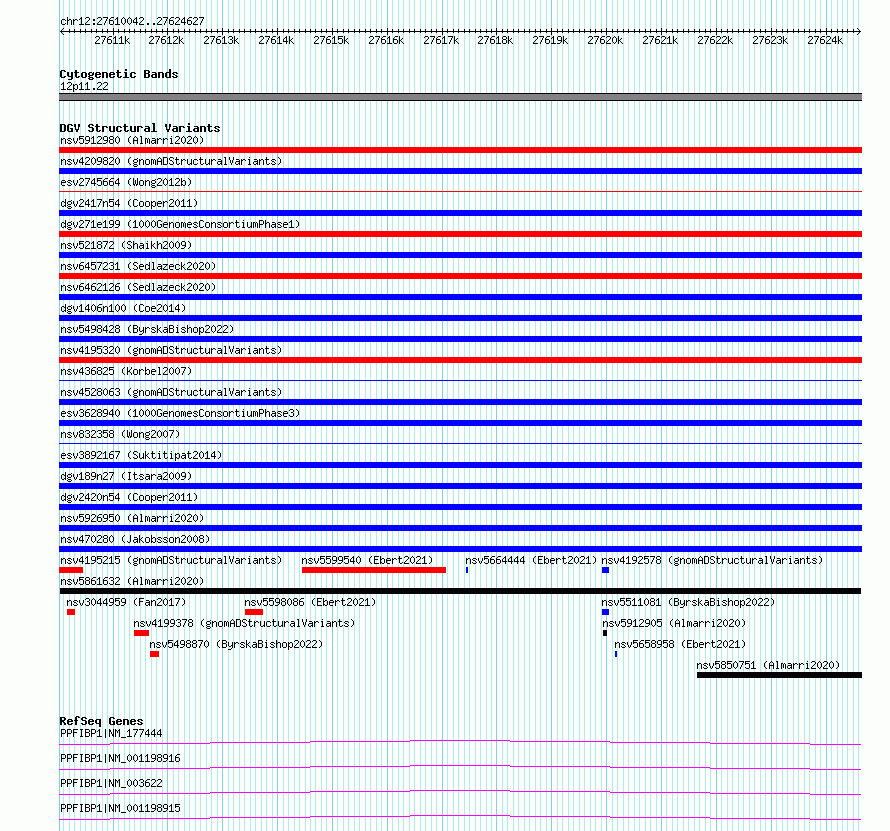The height and width of the screenshot is (831, 890).
Task: Select variant nsv4199378 (gnomADStructuralVariants)
Action: click(244, 623)
